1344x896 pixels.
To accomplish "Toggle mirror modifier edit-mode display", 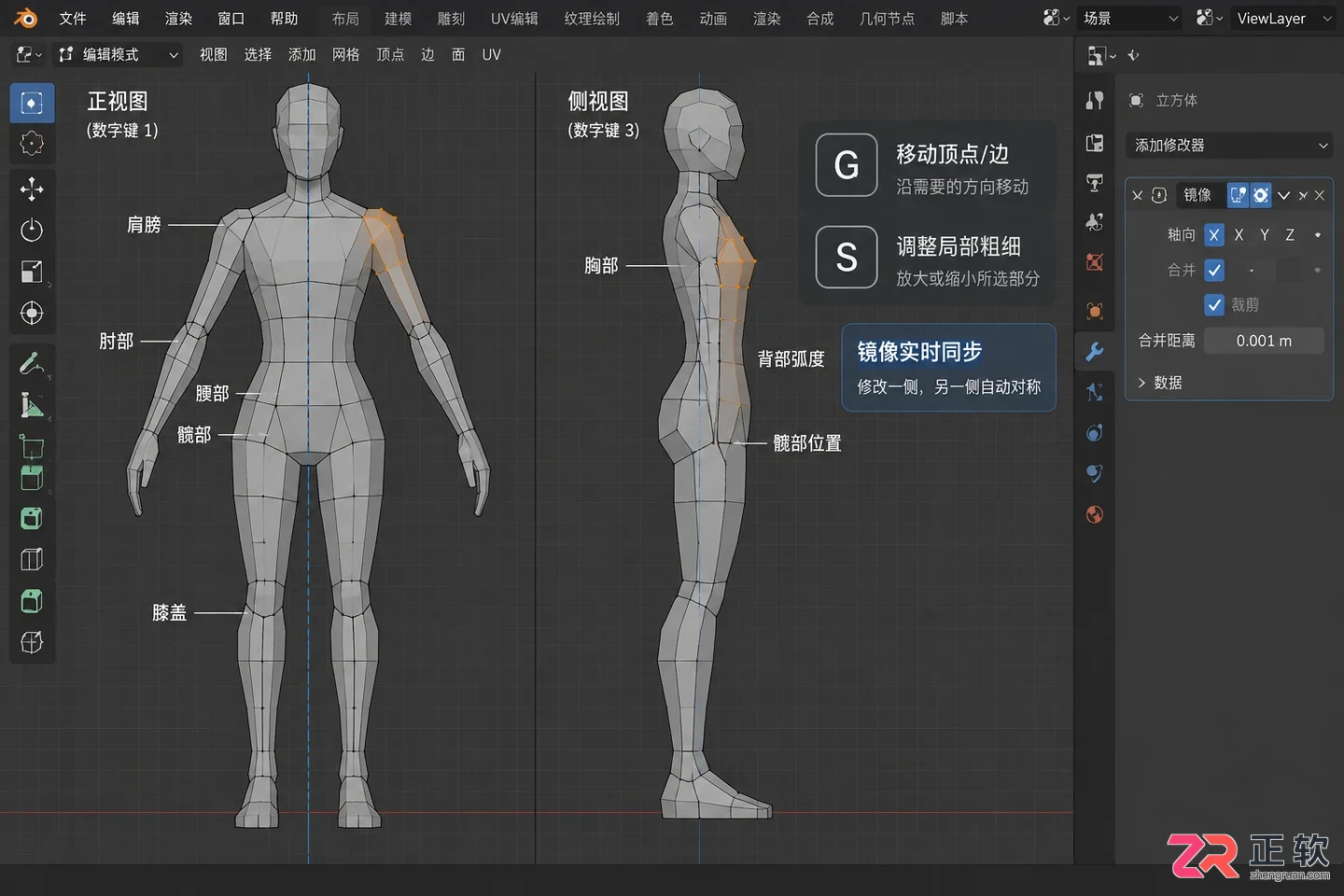I will click(1238, 195).
